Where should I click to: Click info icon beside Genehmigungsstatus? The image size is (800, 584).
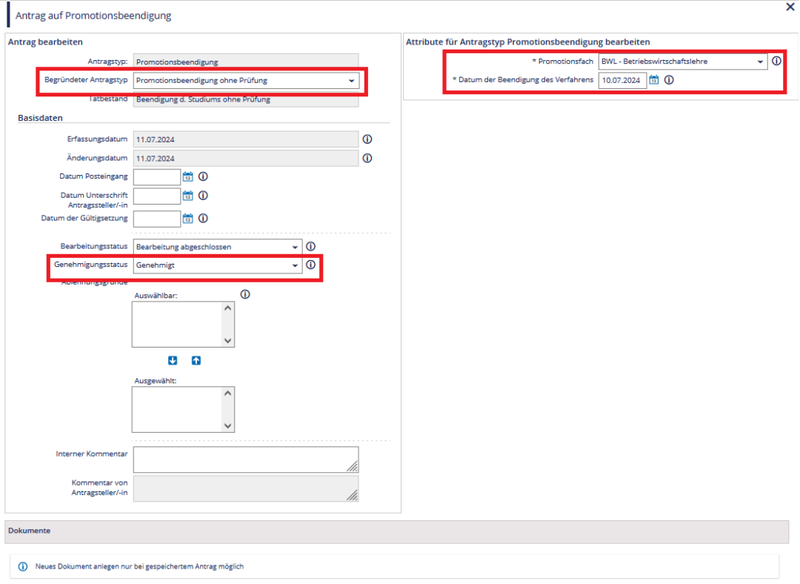(x=310, y=265)
